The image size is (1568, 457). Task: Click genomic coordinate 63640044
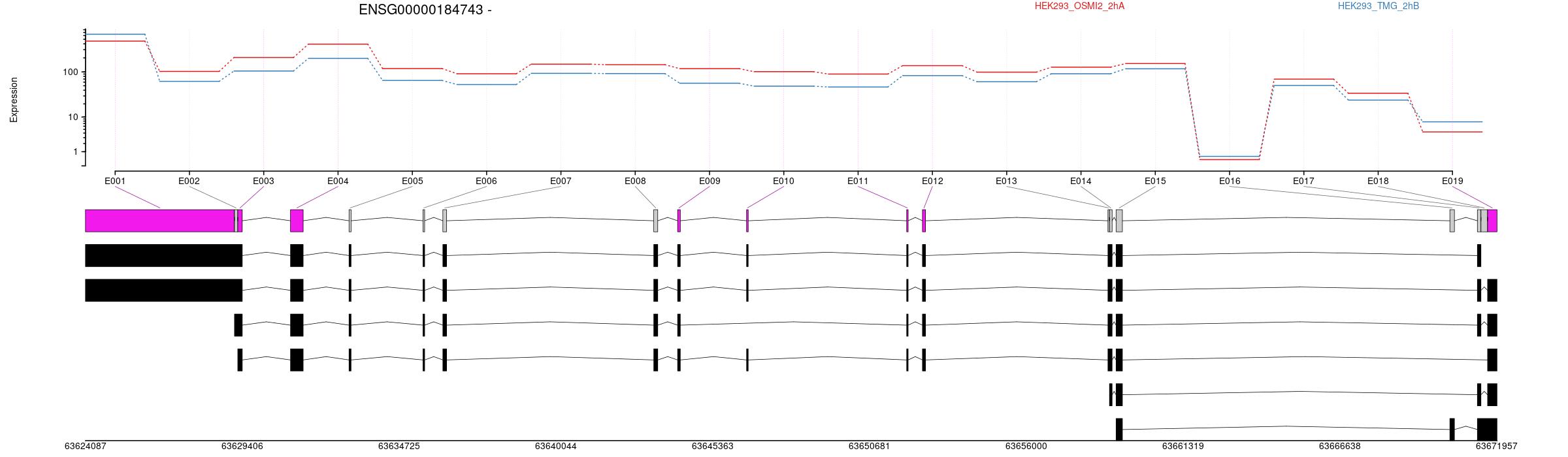tap(556, 447)
